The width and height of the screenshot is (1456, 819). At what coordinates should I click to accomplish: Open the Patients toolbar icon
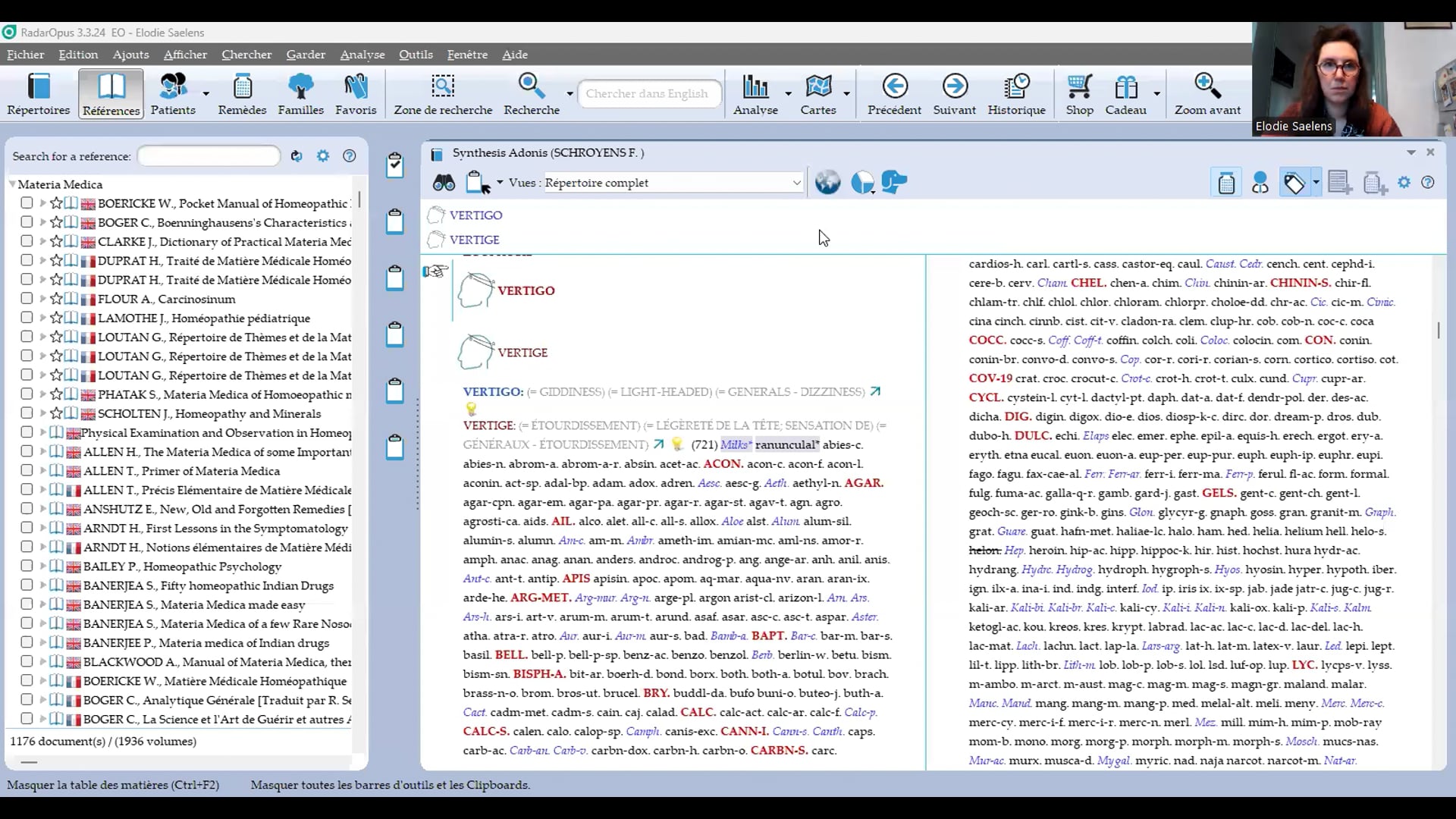coord(173,94)
